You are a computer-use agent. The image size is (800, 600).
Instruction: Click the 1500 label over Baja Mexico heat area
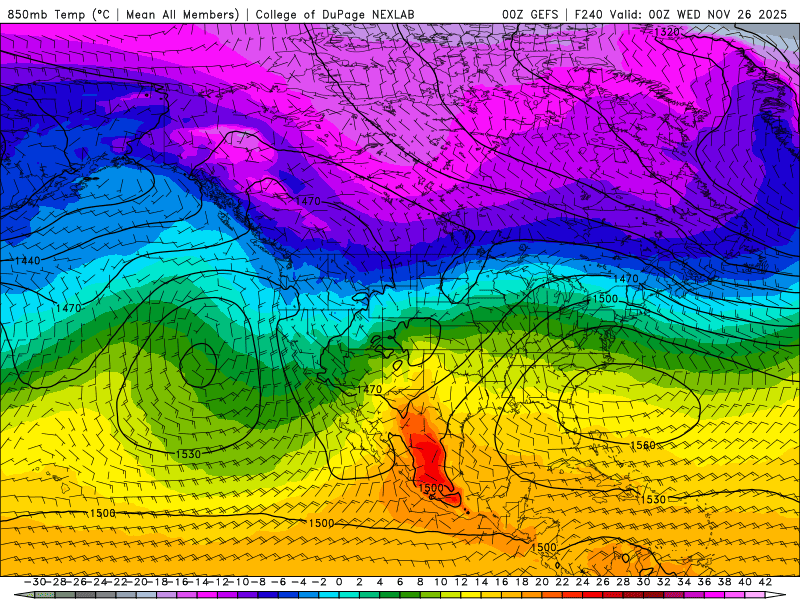431,488
